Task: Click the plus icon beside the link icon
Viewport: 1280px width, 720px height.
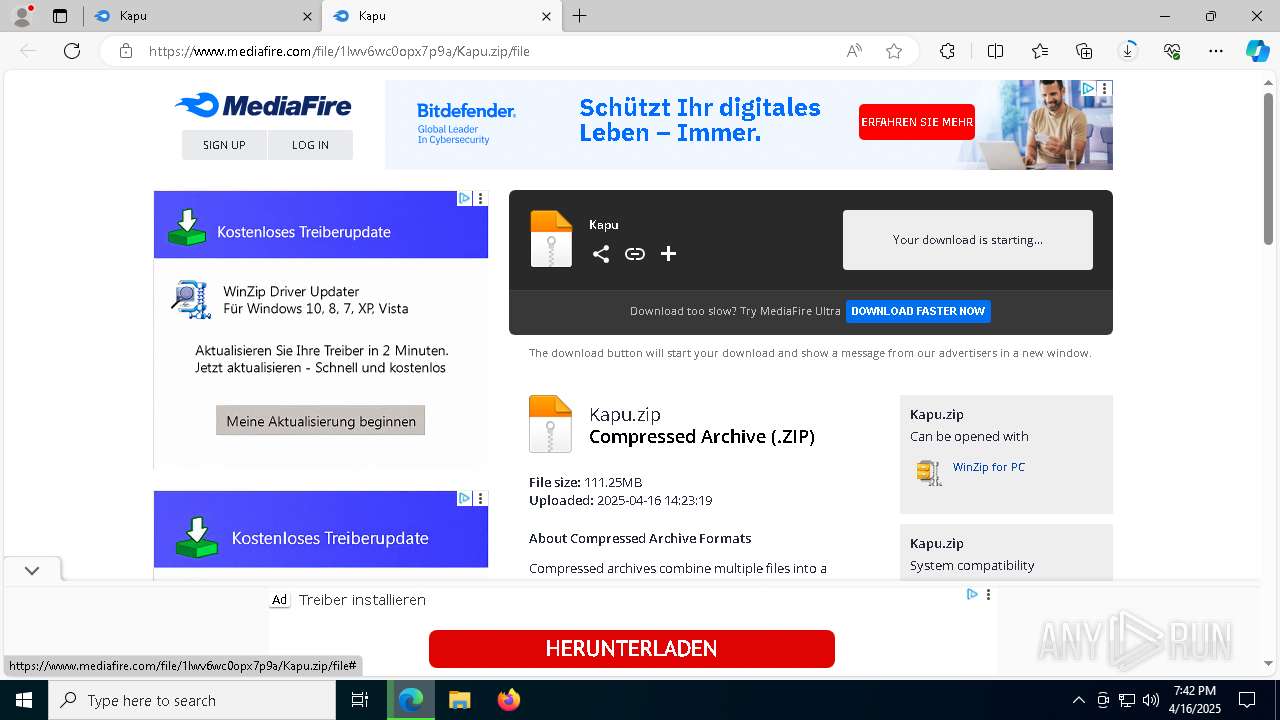Action: [669, 254]
